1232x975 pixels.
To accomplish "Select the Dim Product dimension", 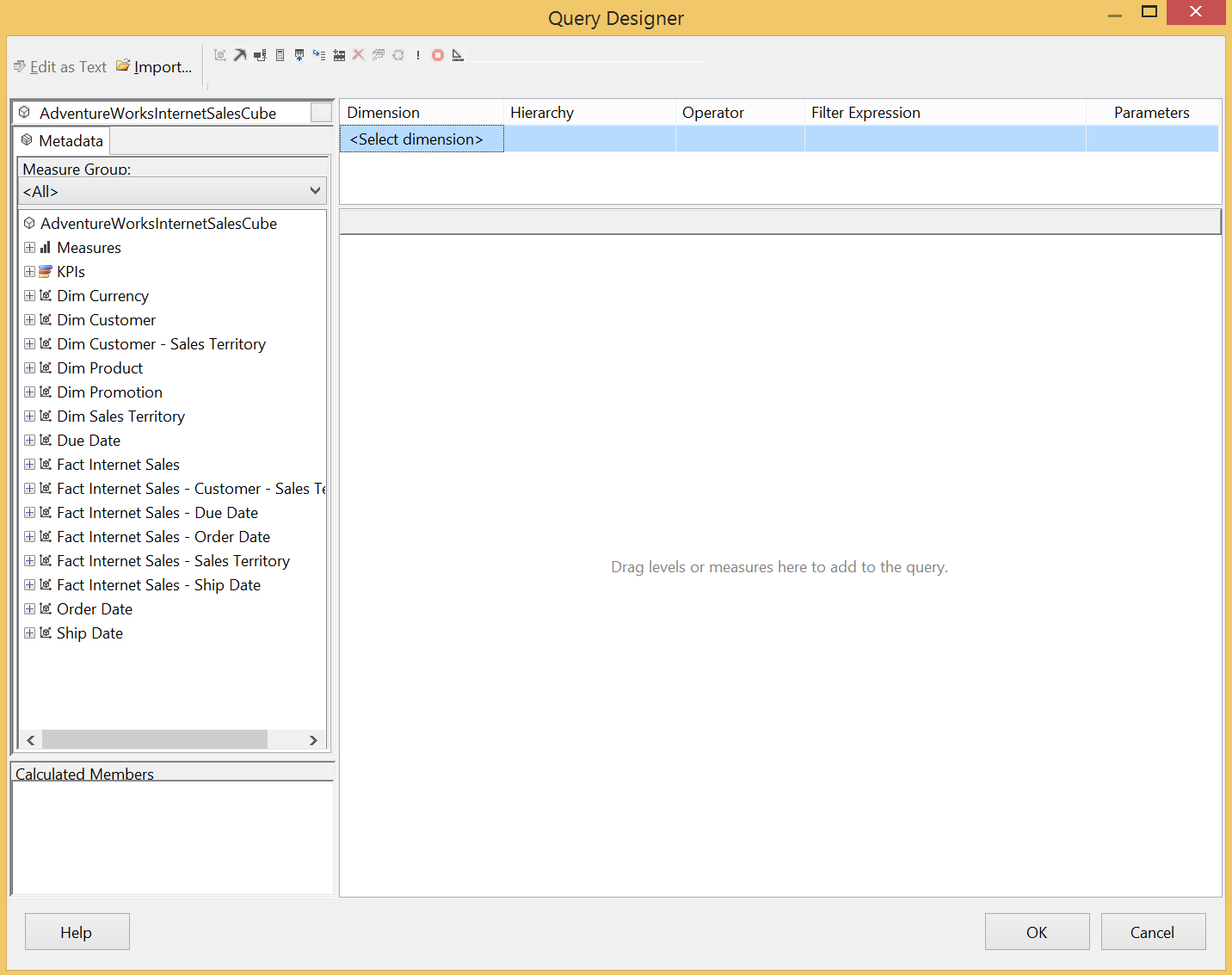I will (x=100, y=368).
